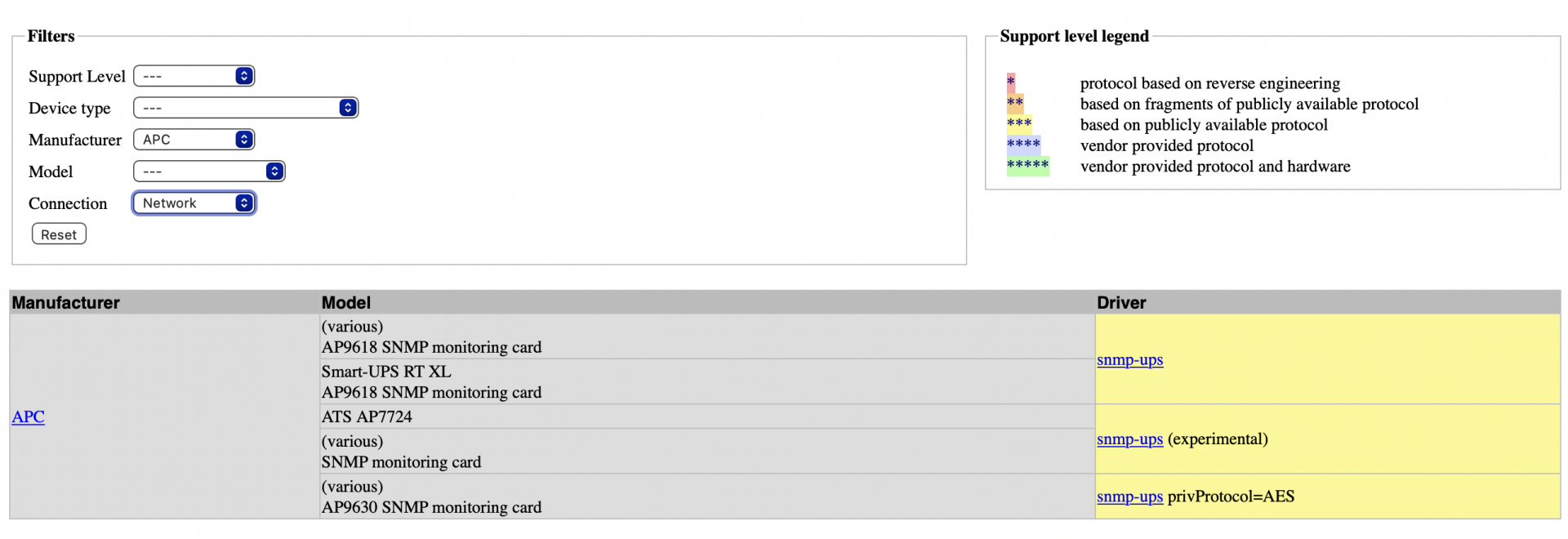Viewport: 1568px width, 539px height.
Task: Open the Manufacturer dropdown showing APC
Action: click(194, 140)
